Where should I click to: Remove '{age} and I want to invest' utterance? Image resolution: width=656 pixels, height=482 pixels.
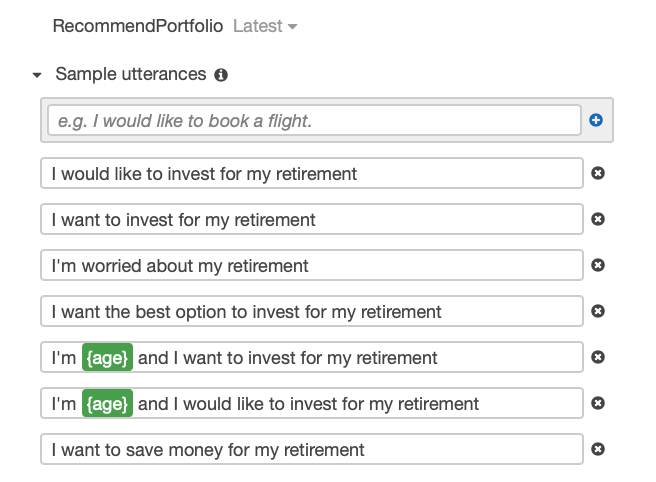click(x=598, y=357)
